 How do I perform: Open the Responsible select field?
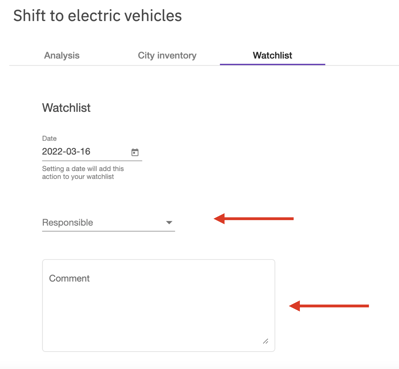[x=108, y=222]
